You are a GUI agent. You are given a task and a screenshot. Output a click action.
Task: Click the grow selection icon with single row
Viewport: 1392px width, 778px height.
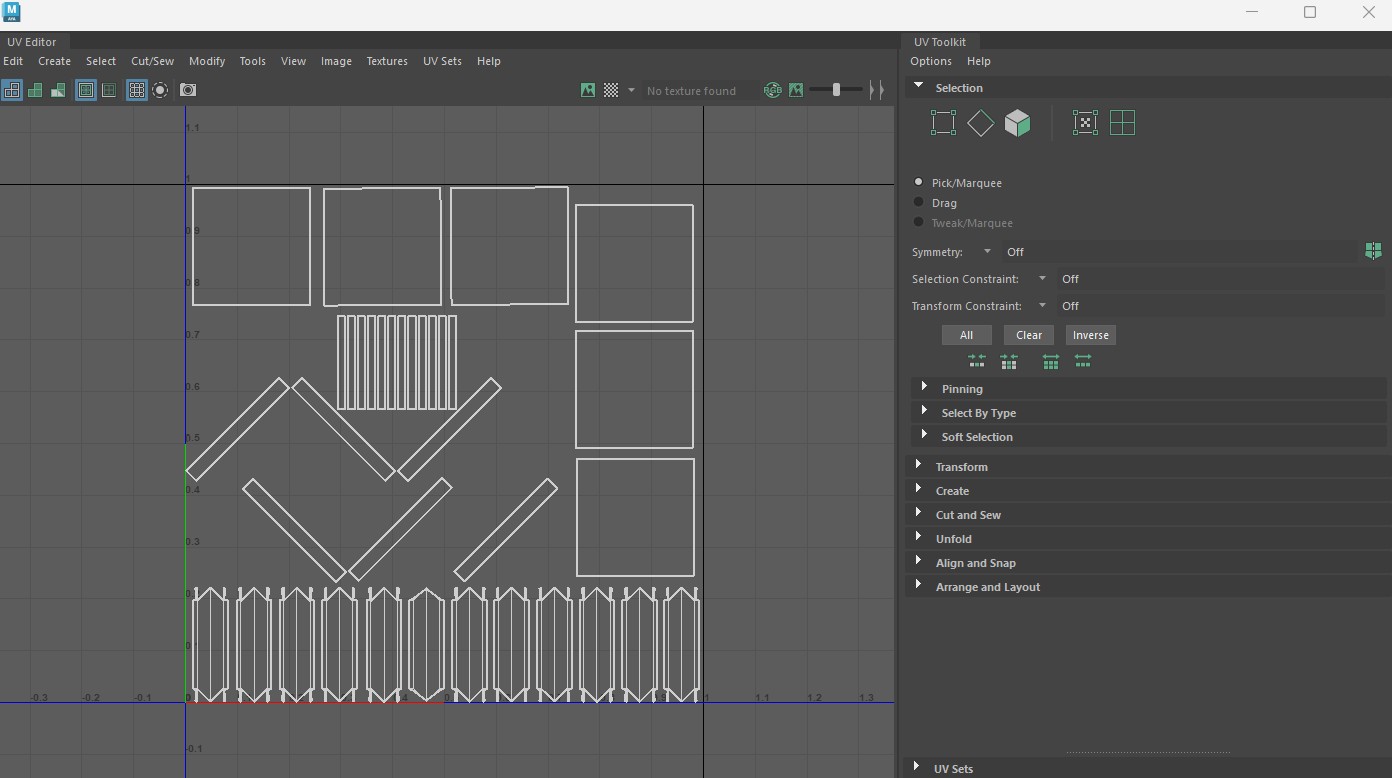coord(1083,361)
